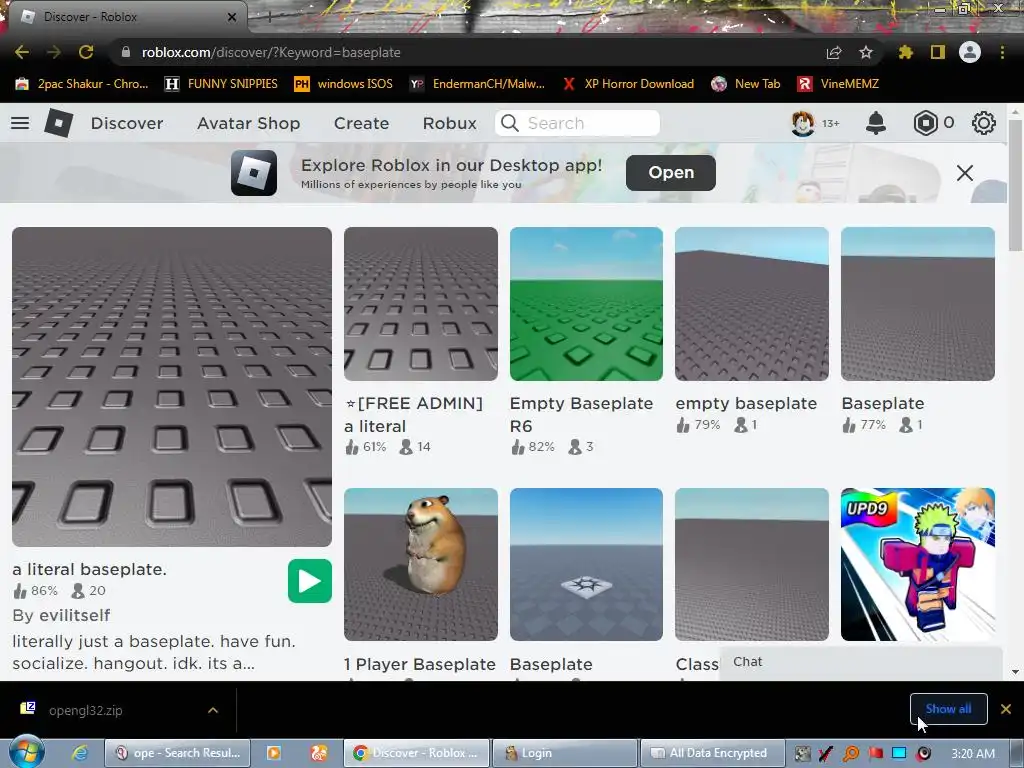The width and height of the screenshot is (1024, 768).
Task: Open the Robux balance icon
Action: pos(925,123)
